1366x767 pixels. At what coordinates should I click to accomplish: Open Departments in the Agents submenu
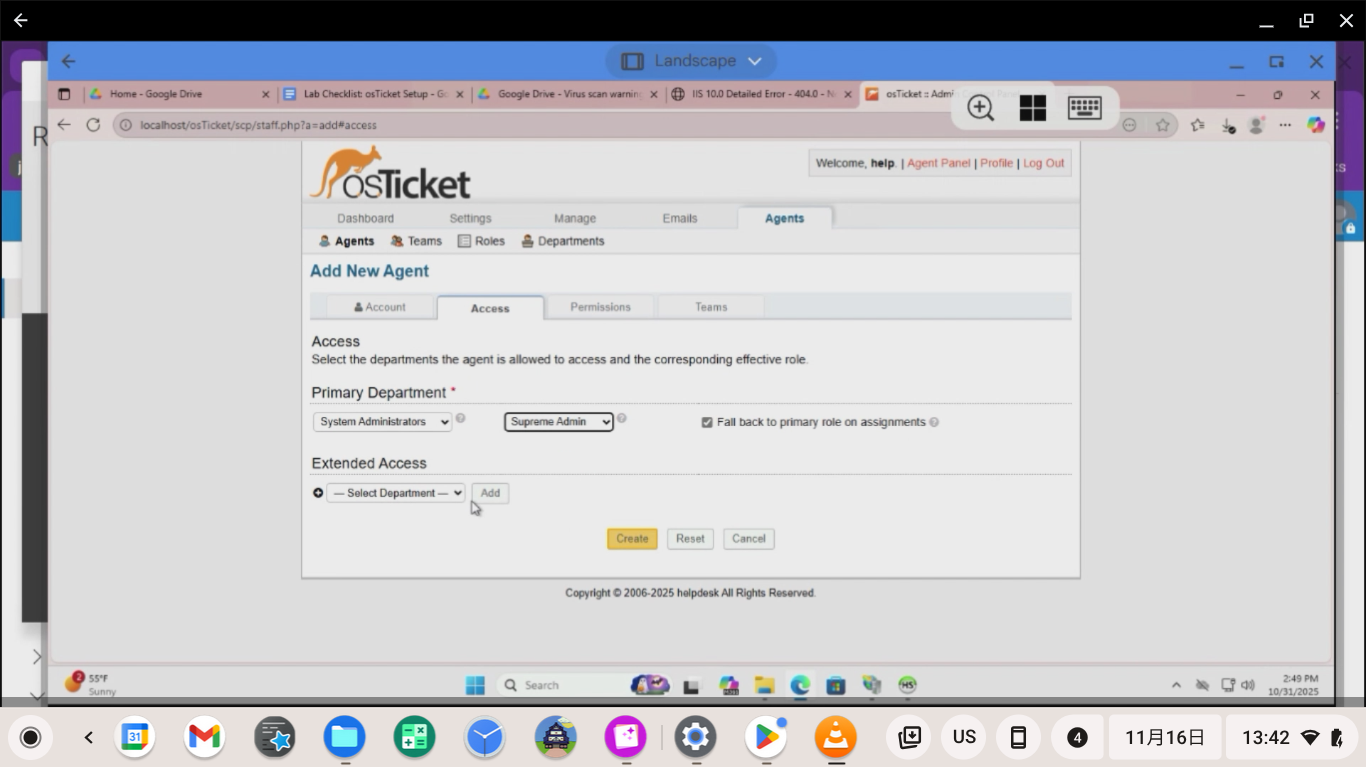click(563, 241)
